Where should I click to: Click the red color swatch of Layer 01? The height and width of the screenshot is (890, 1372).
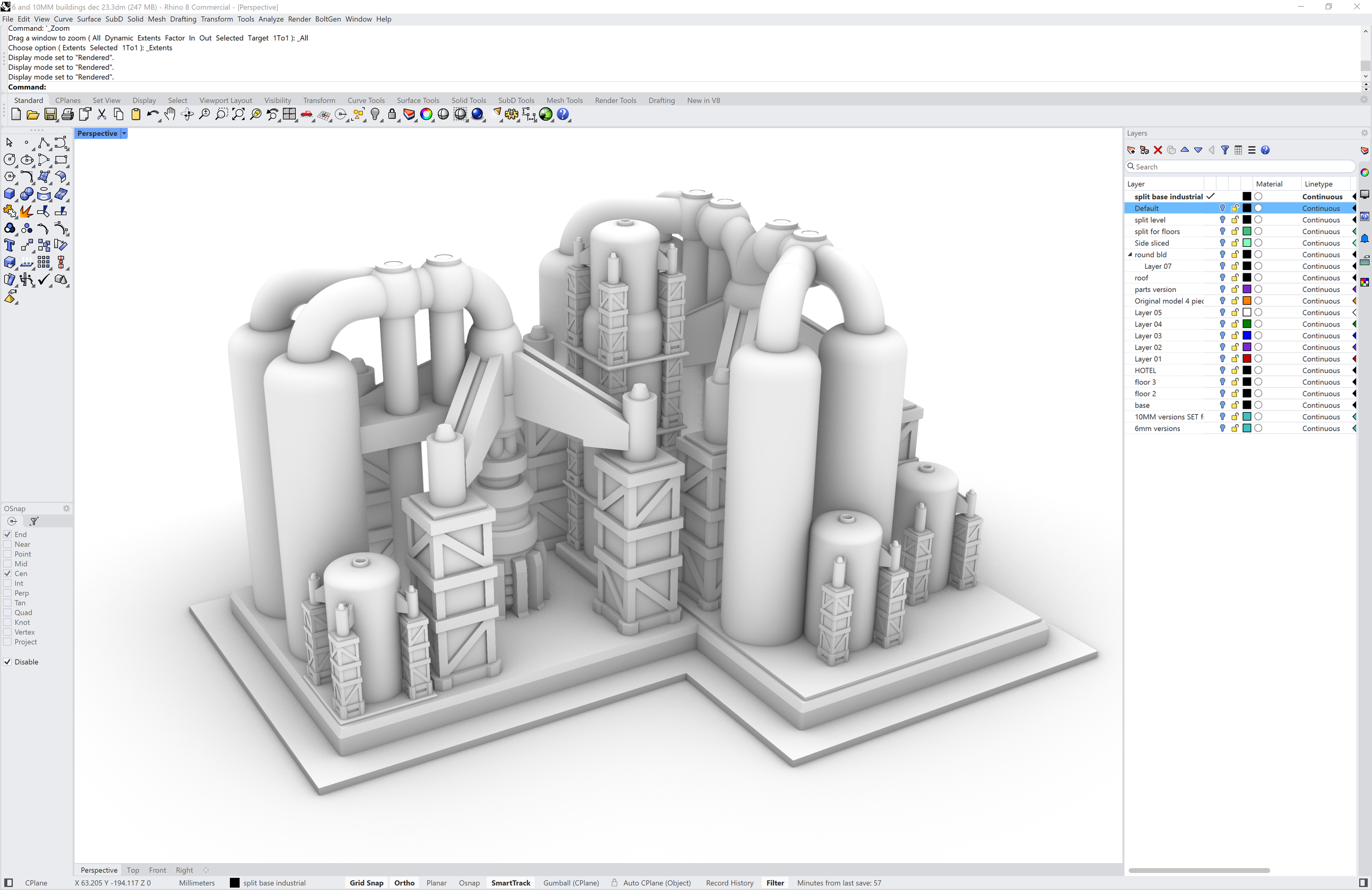(x=1246, y=358)
